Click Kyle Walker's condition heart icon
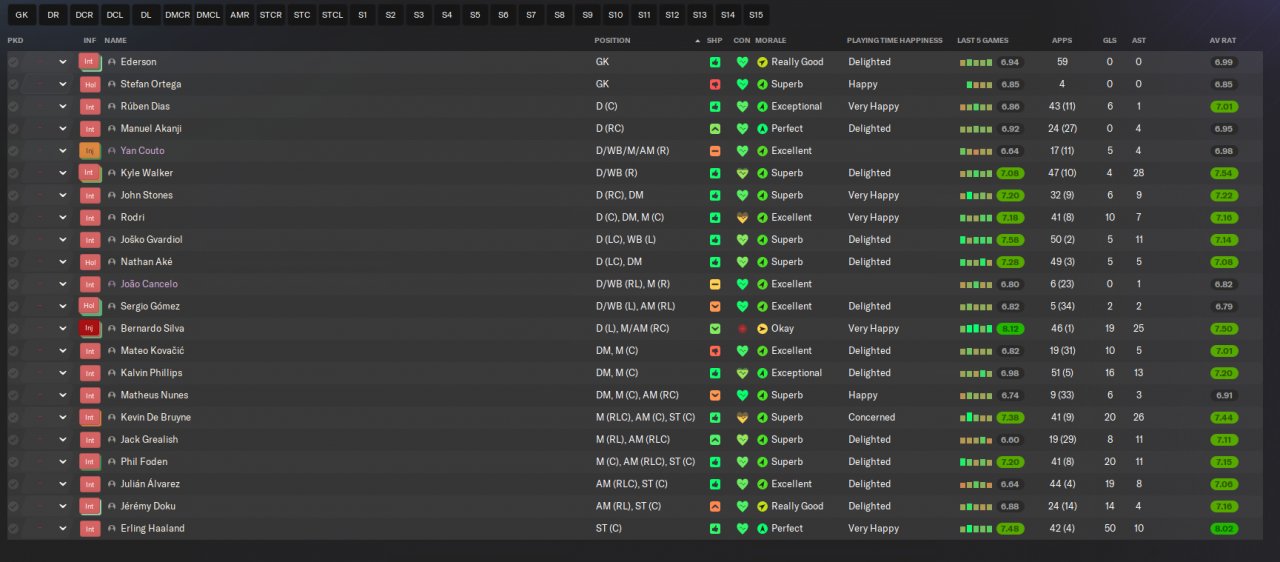Screen dimensions: 1280x562 tap(742, 173)
